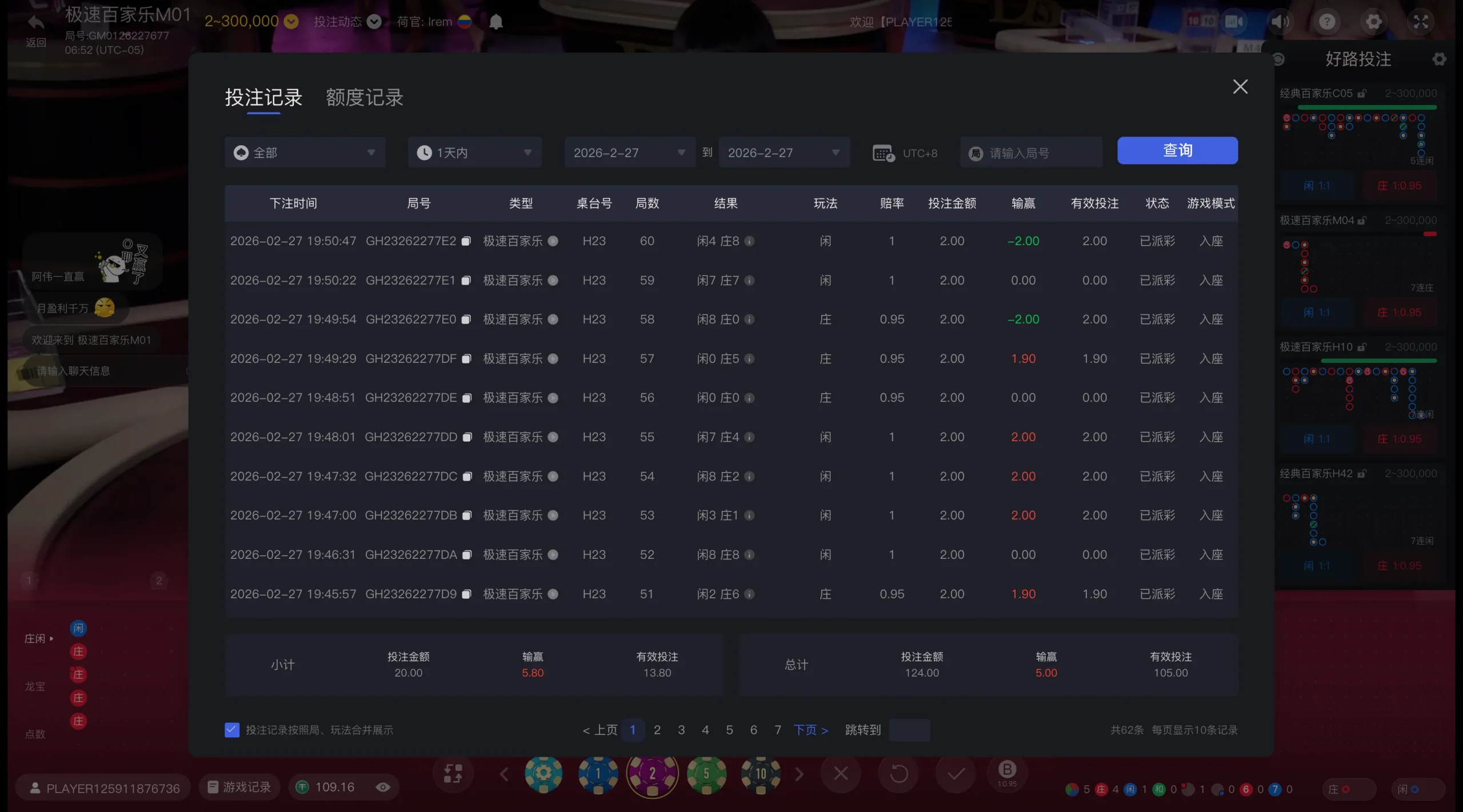Switch to 额度记录 tab
Image resolution: width=1463 pixels, height=812 pixels.
tap(365, 98)
